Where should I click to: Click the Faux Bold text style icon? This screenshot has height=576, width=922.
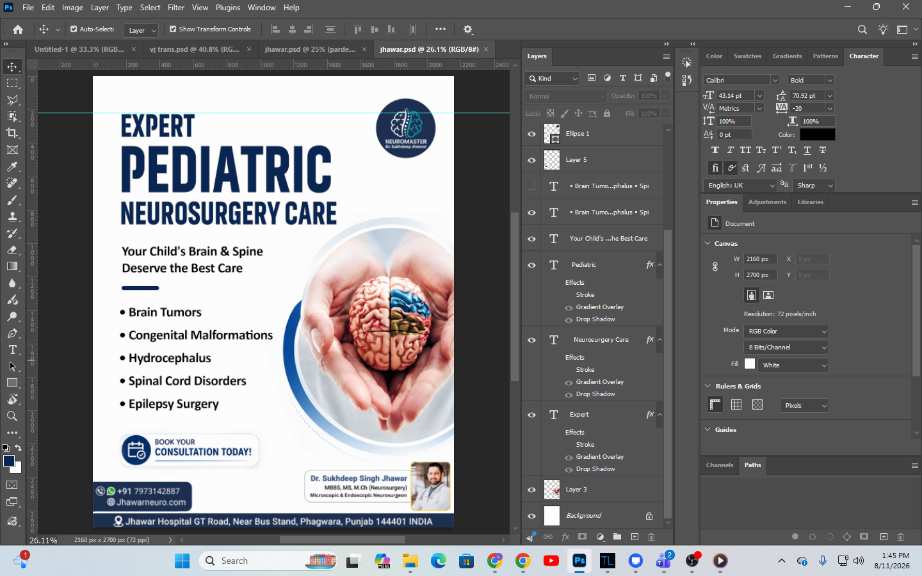tap(715, 150)
